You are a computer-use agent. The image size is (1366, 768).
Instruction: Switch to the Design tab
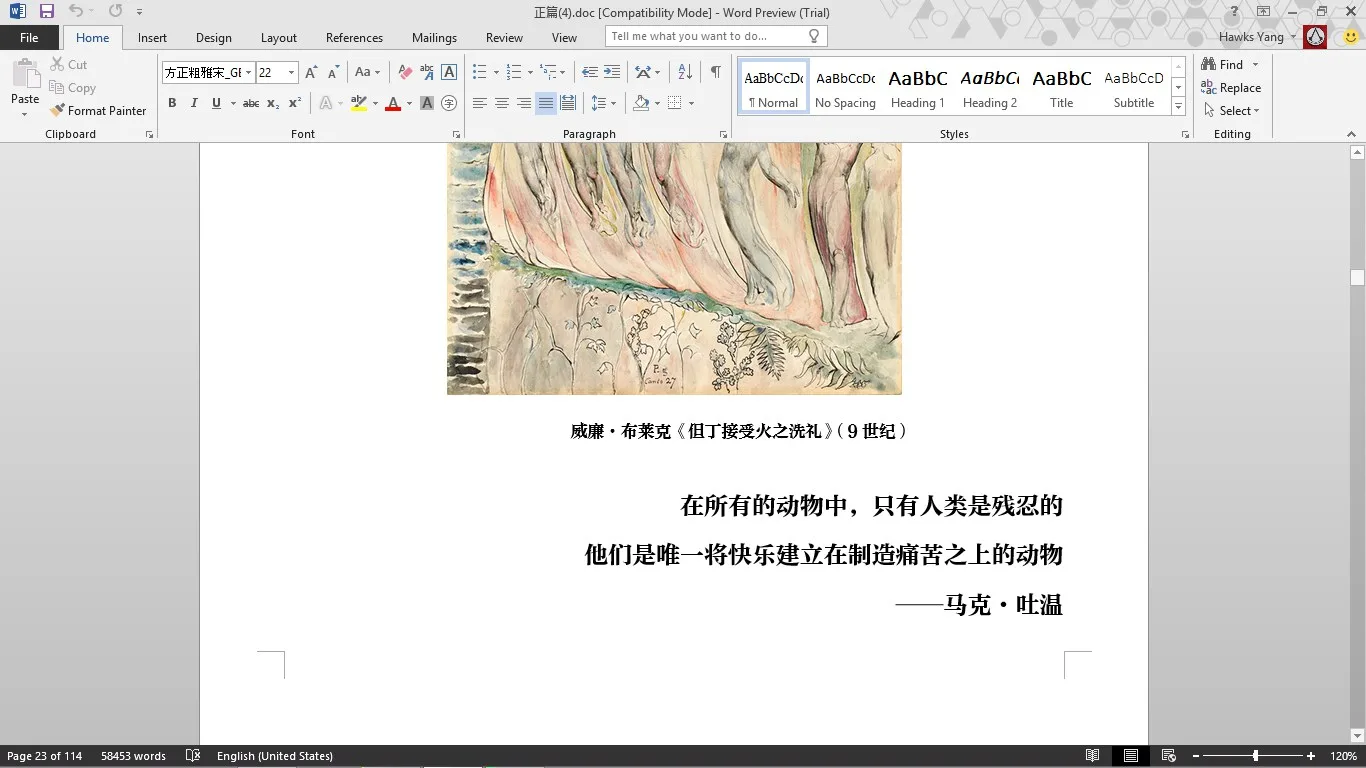point(214,37)
